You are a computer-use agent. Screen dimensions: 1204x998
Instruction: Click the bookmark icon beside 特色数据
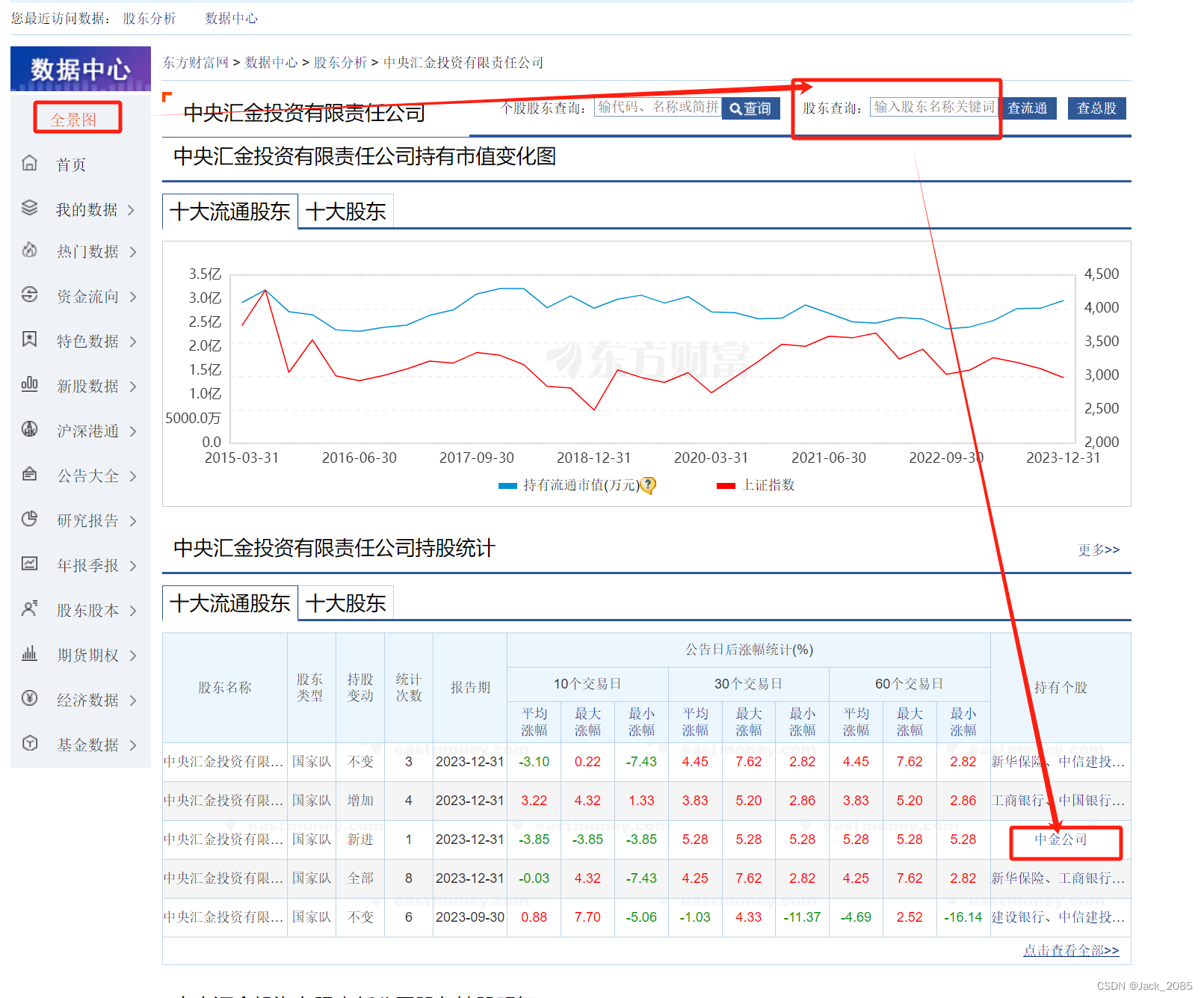pyautogui.click(x=29, y=339)
